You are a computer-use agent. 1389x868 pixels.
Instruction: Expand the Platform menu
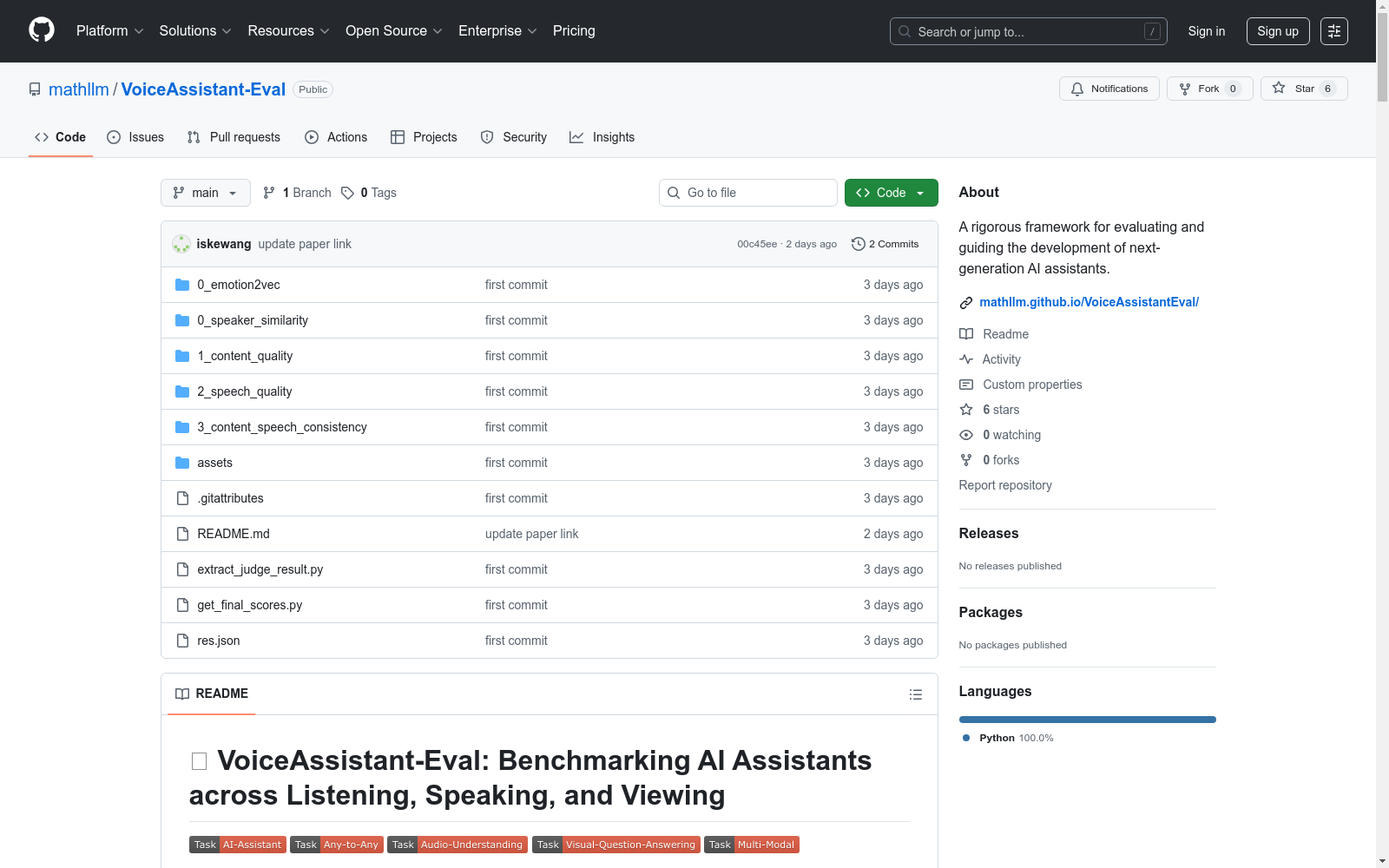pos(110,31)
